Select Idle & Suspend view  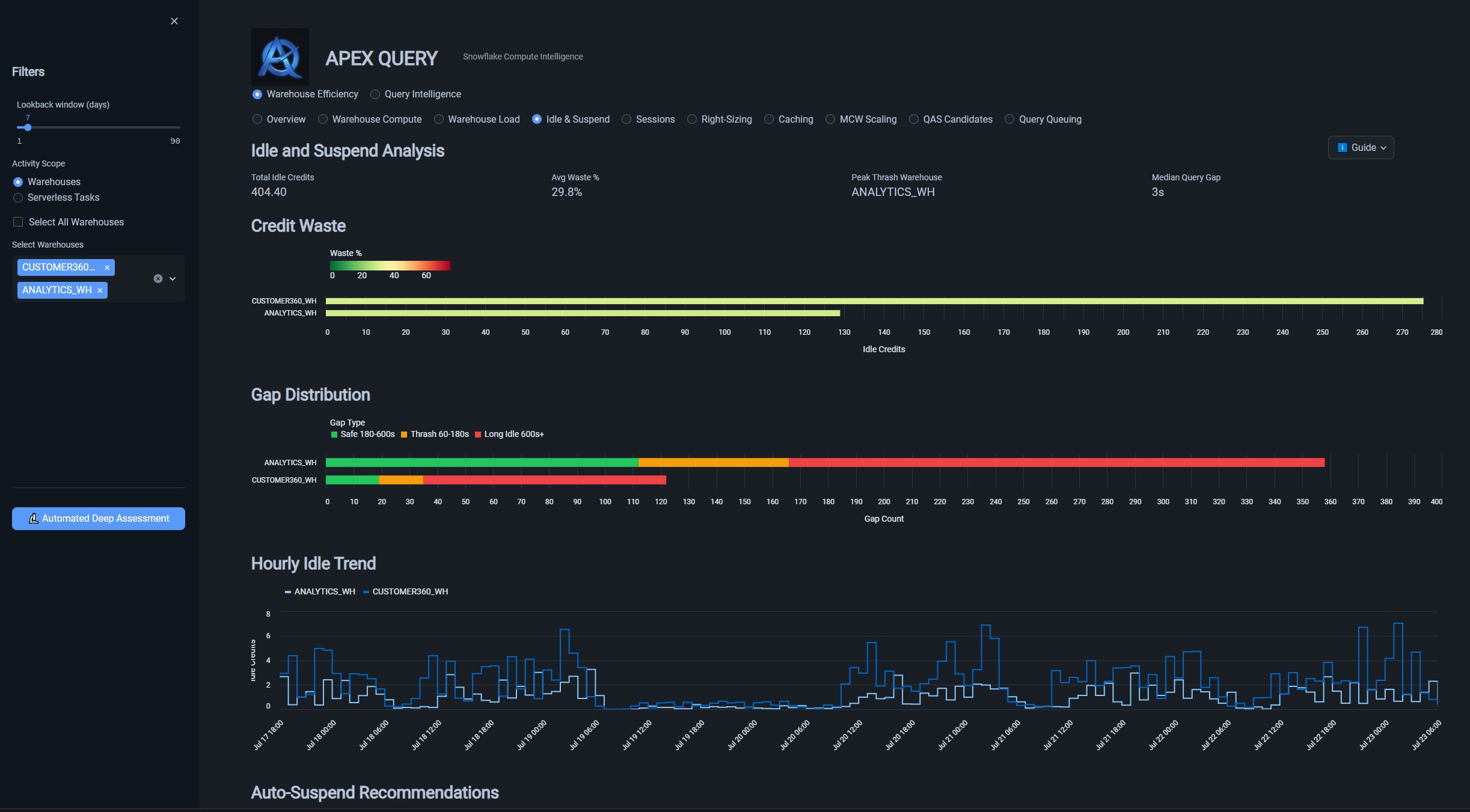(571, 120)
